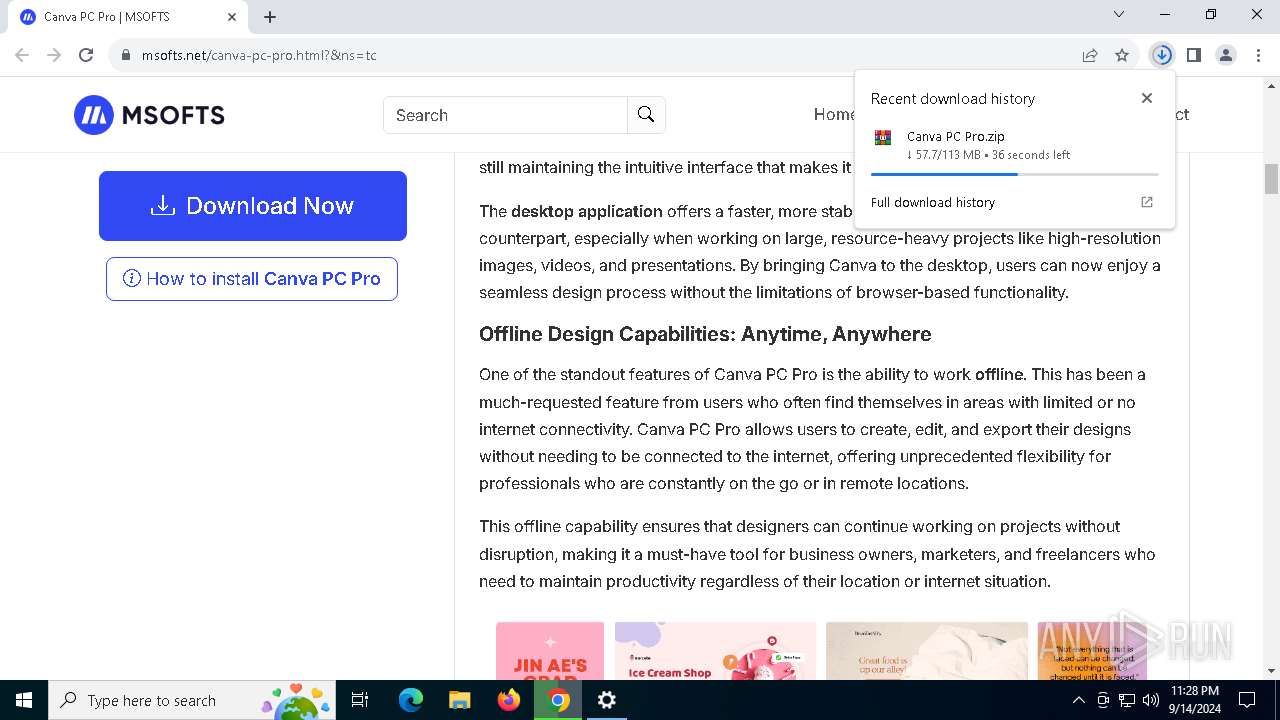The width and height of the screenshot is (1280, 720).
Task: Open File Explorer from the taskbar
Action: (x=459, y=700)
